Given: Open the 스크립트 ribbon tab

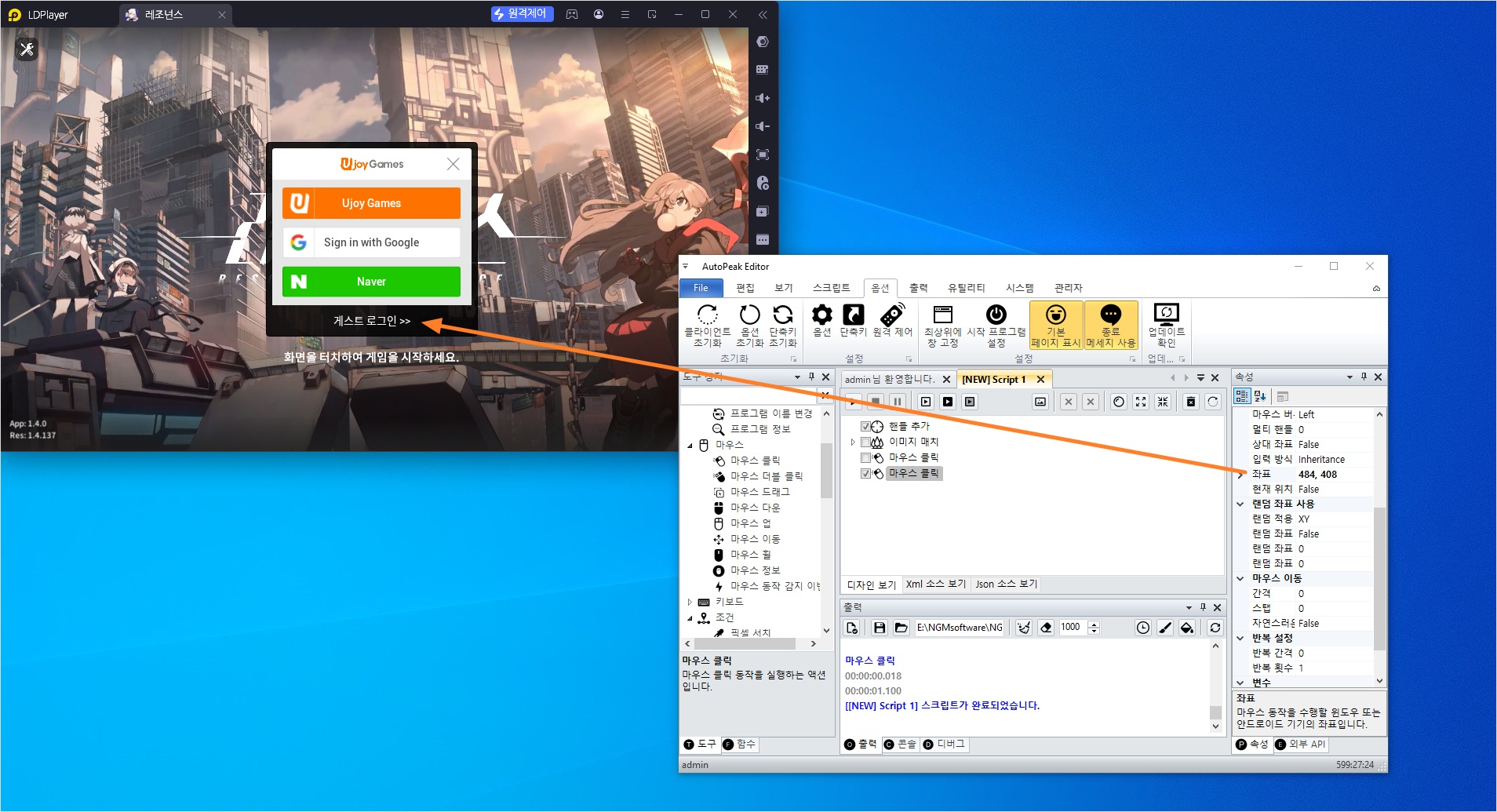Looking at the screenshot, I should (832, 288).
